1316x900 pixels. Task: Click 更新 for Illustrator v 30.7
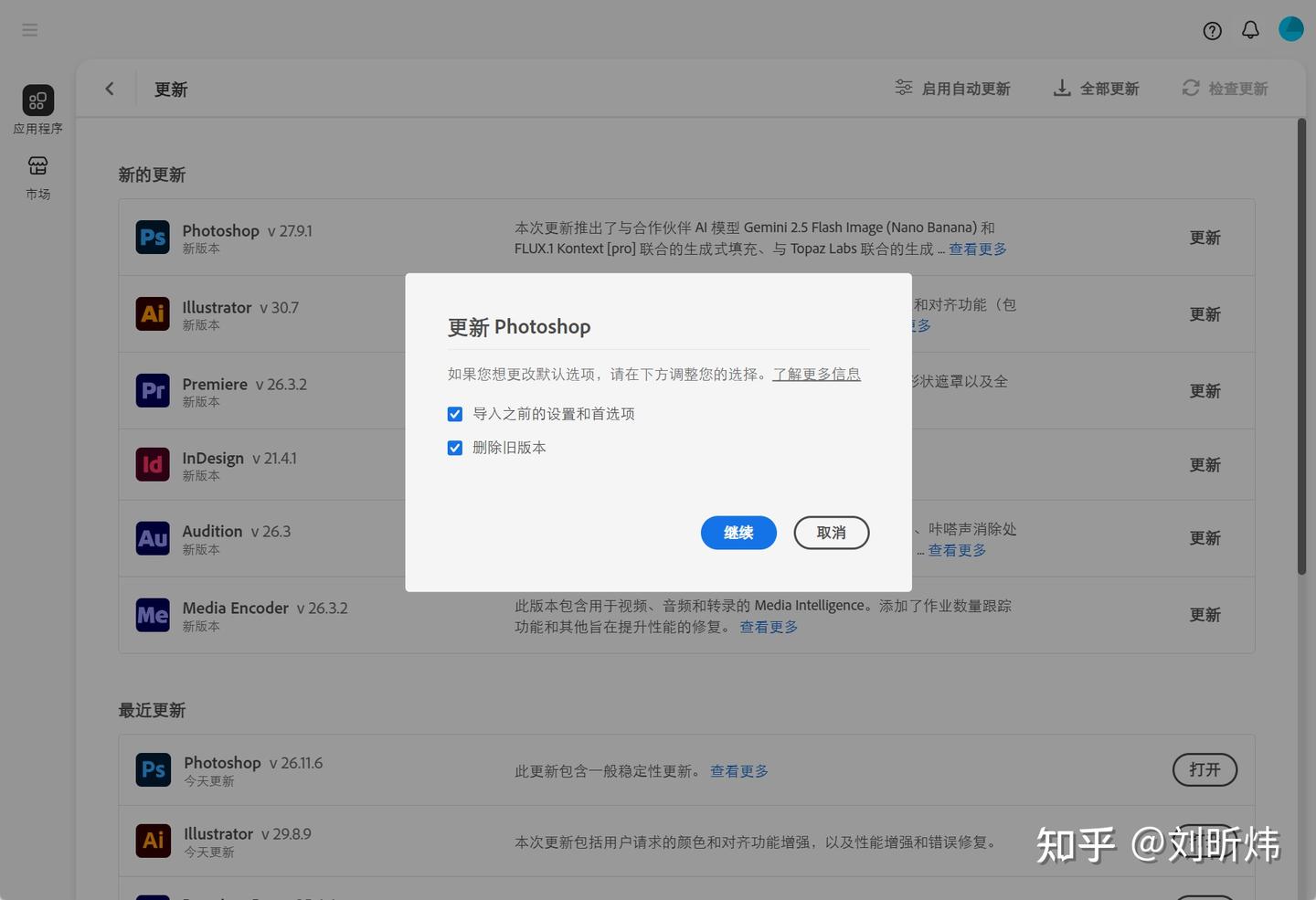pos(1205,314)
